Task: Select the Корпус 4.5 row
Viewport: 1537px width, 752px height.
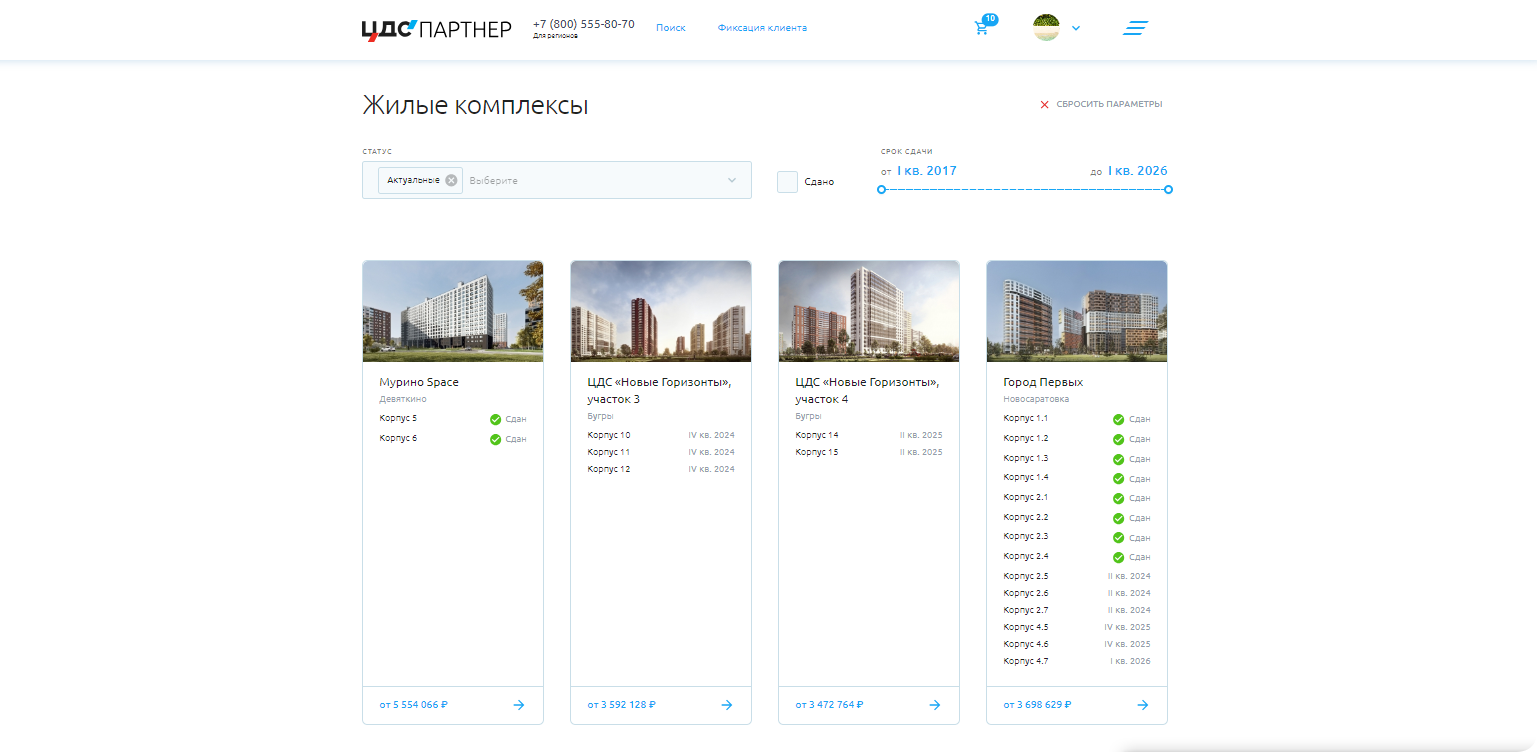Action: coord(1077,627)
